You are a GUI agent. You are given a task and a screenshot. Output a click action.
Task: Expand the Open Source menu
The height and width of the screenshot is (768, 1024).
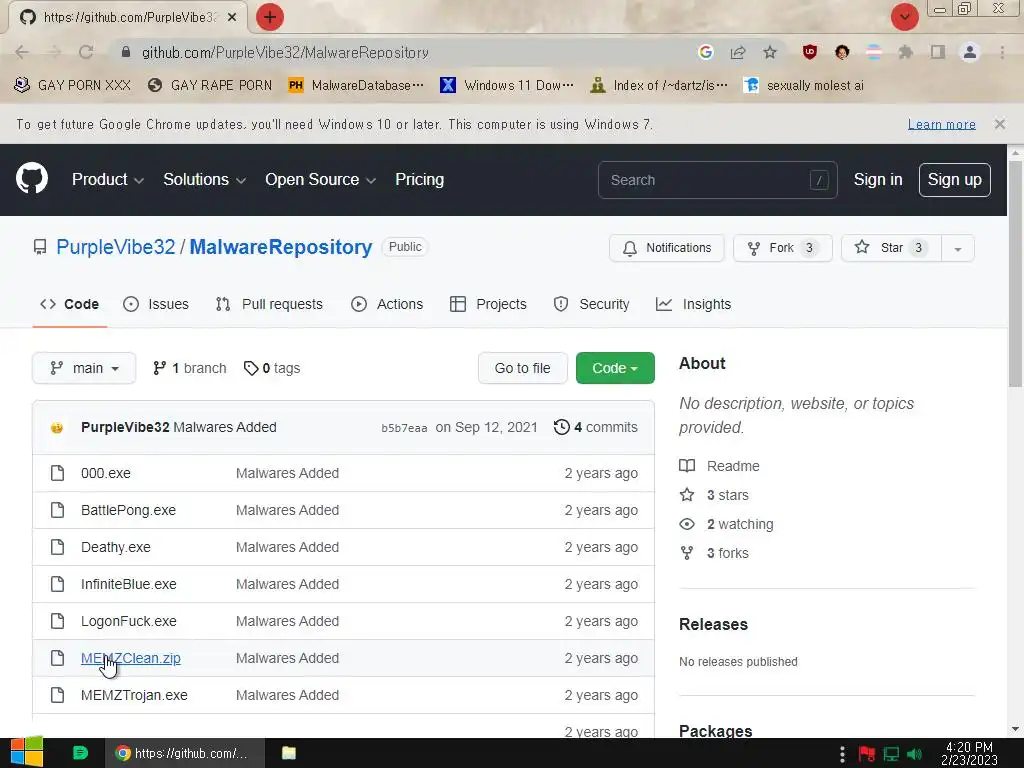pyautogui.click(x=320, y=180)
